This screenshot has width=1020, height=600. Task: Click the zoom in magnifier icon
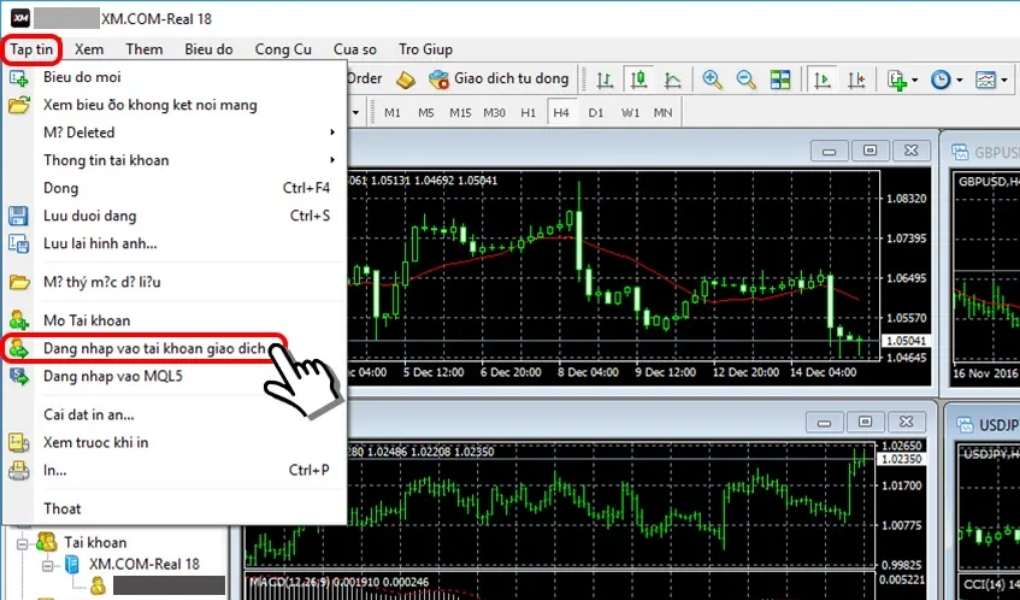point(712,79)
